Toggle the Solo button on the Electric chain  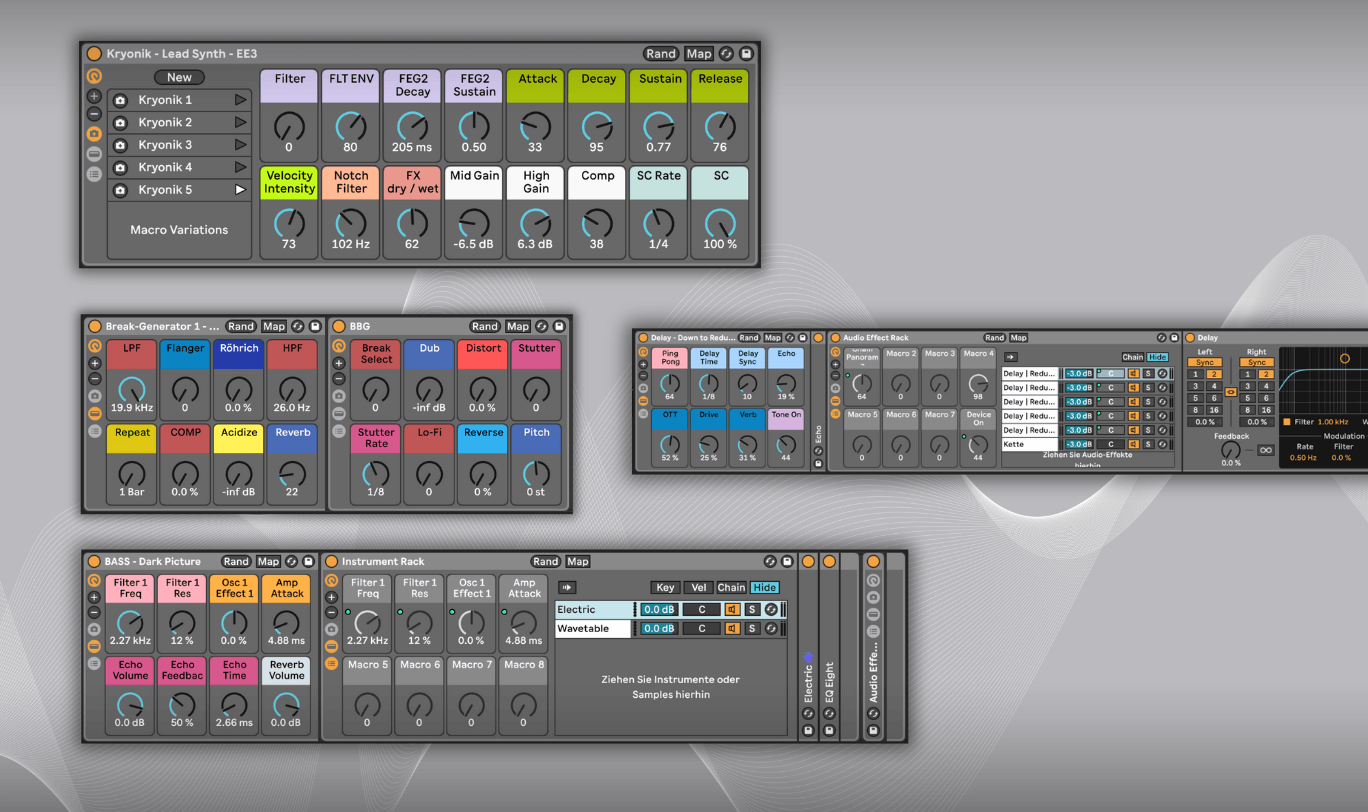pyautogui.click(x=753, y=609)
